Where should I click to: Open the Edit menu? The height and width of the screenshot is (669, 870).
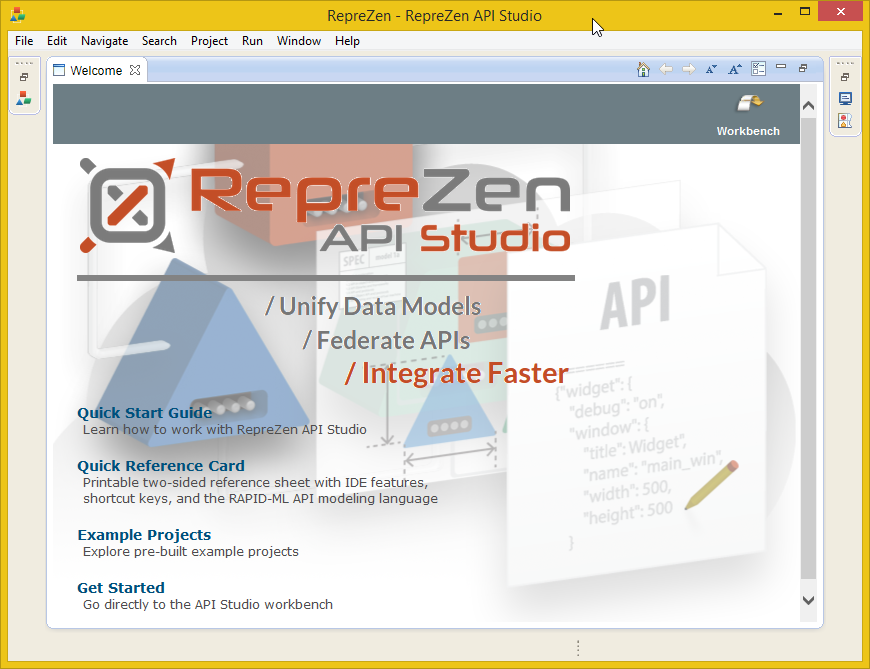tap(57, 41)
